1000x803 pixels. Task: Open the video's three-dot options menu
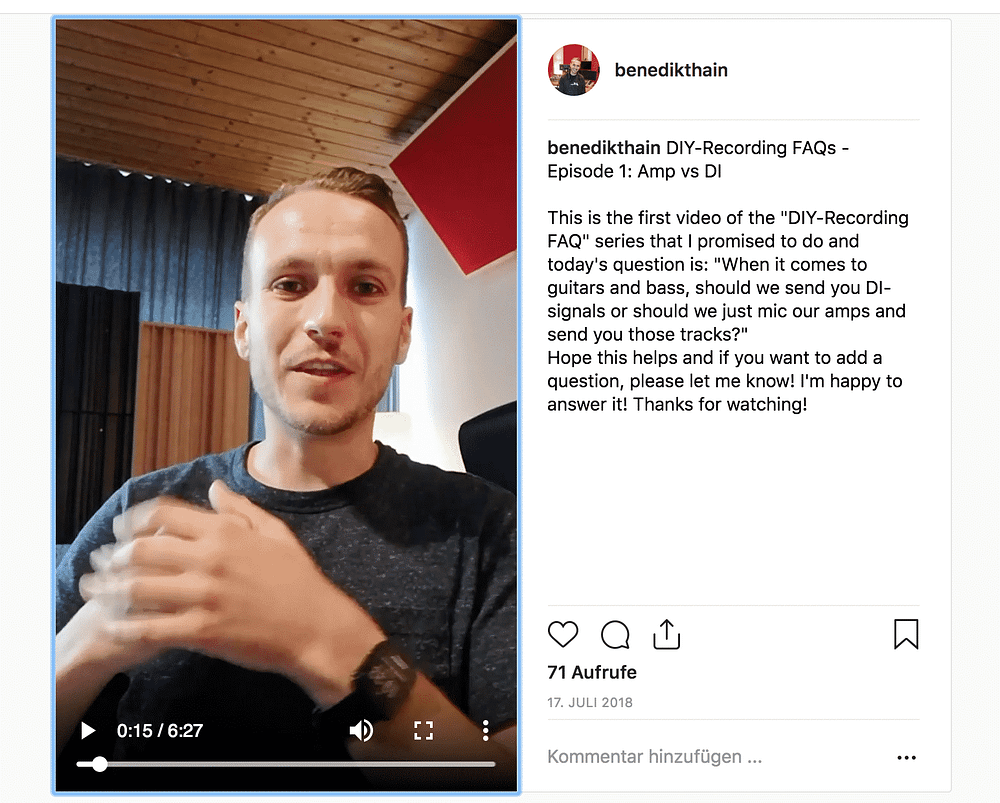[x=485, y=730]
